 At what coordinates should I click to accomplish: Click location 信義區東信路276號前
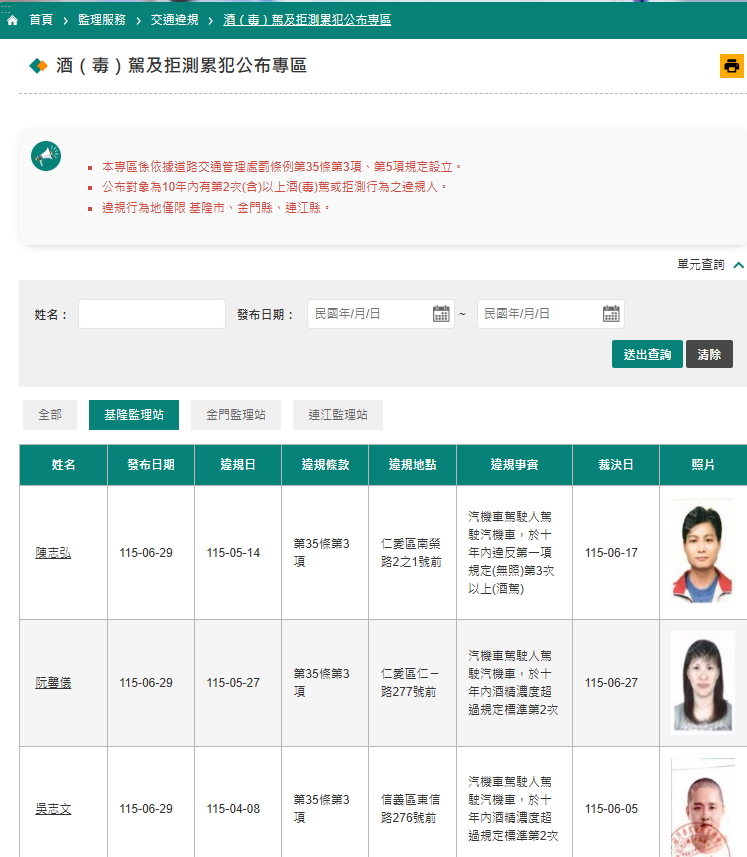point(410,809)
